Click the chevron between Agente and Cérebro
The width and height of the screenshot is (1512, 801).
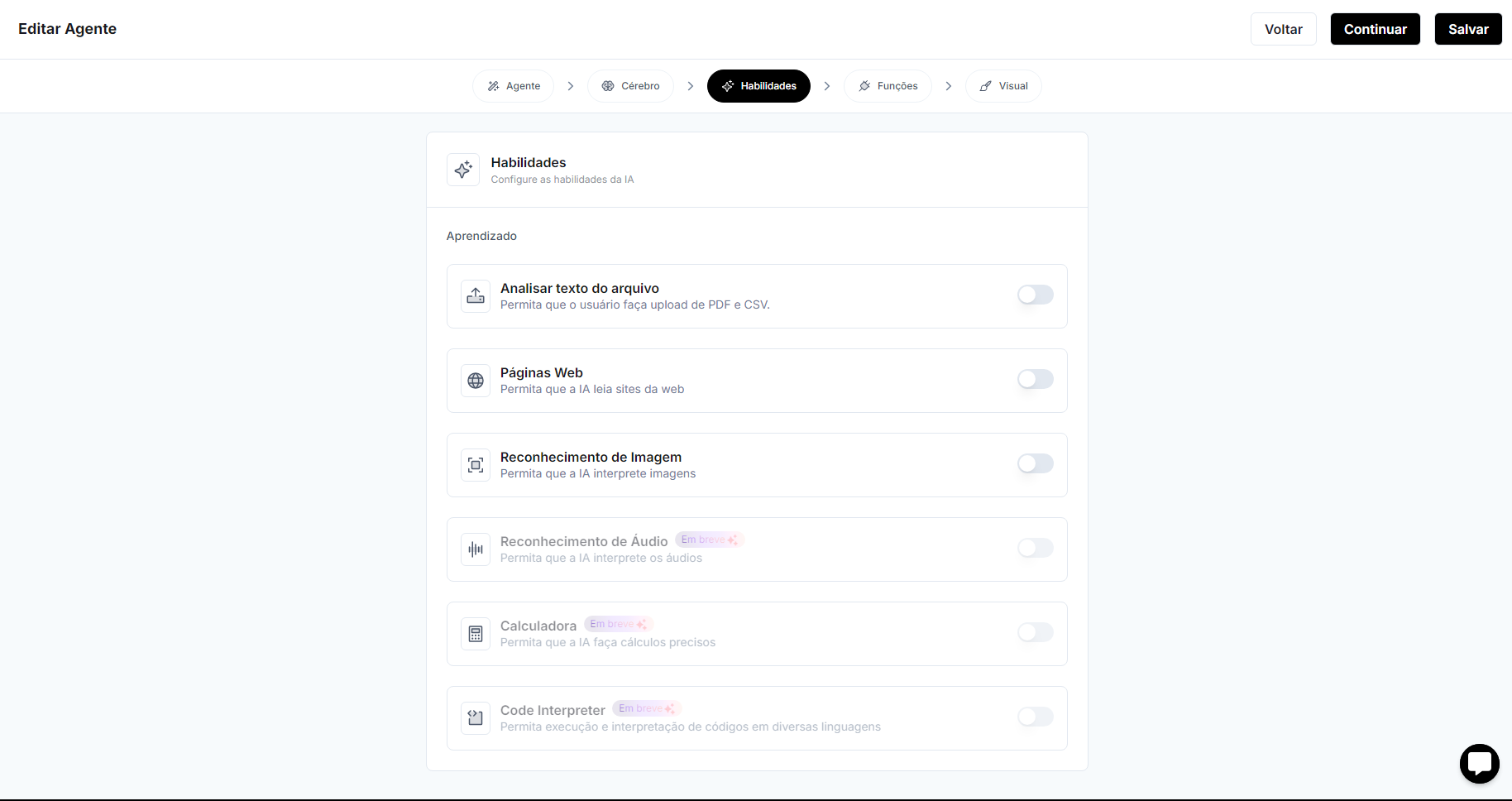tap(570, 86)
